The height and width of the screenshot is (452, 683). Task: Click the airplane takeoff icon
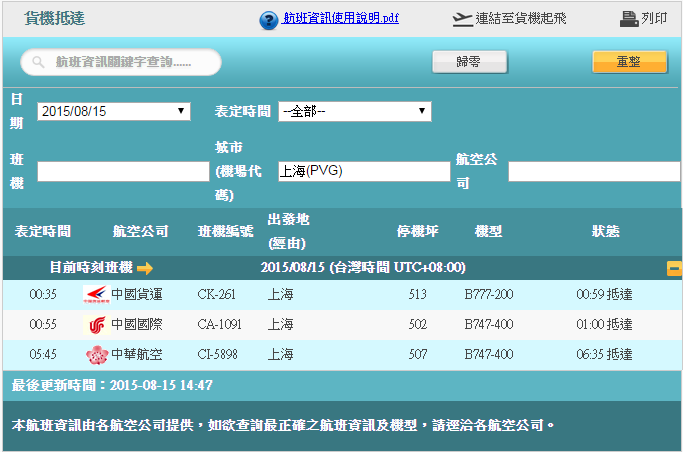click(x=462, y=20)
